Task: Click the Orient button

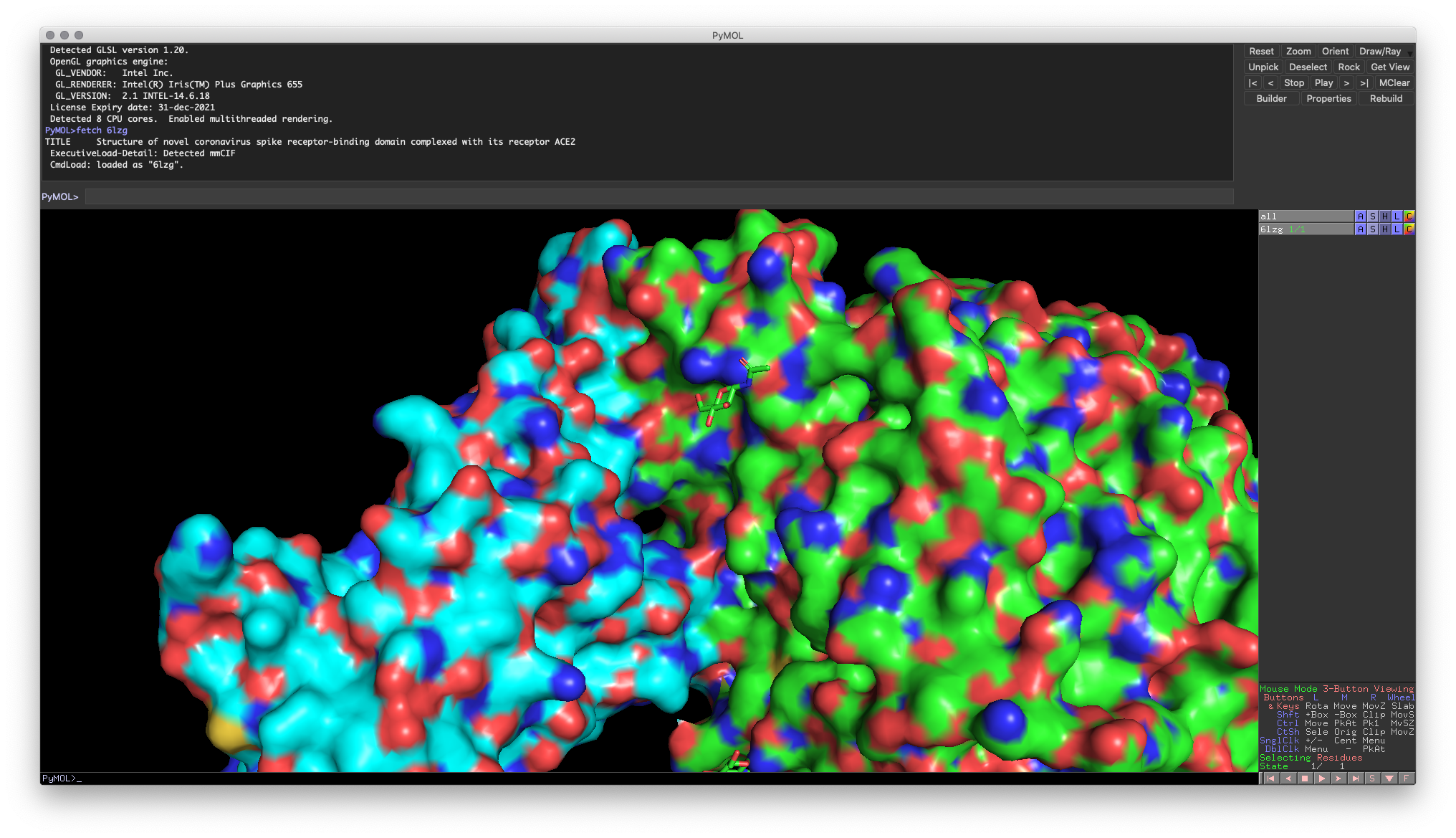Action: (1335, 52)
